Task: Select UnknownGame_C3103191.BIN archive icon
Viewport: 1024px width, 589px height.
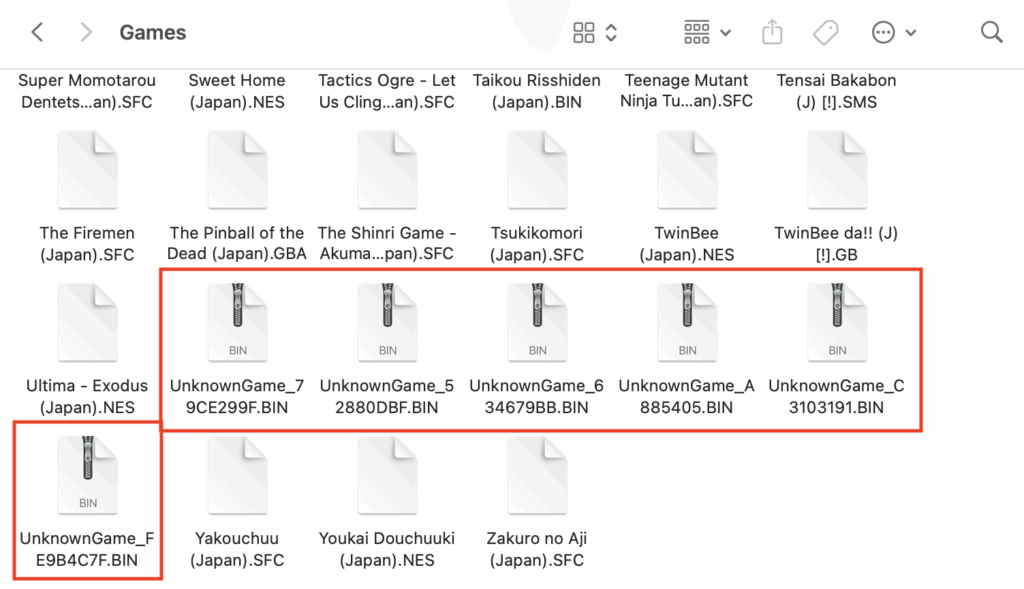Action: (x=837, y=322)
